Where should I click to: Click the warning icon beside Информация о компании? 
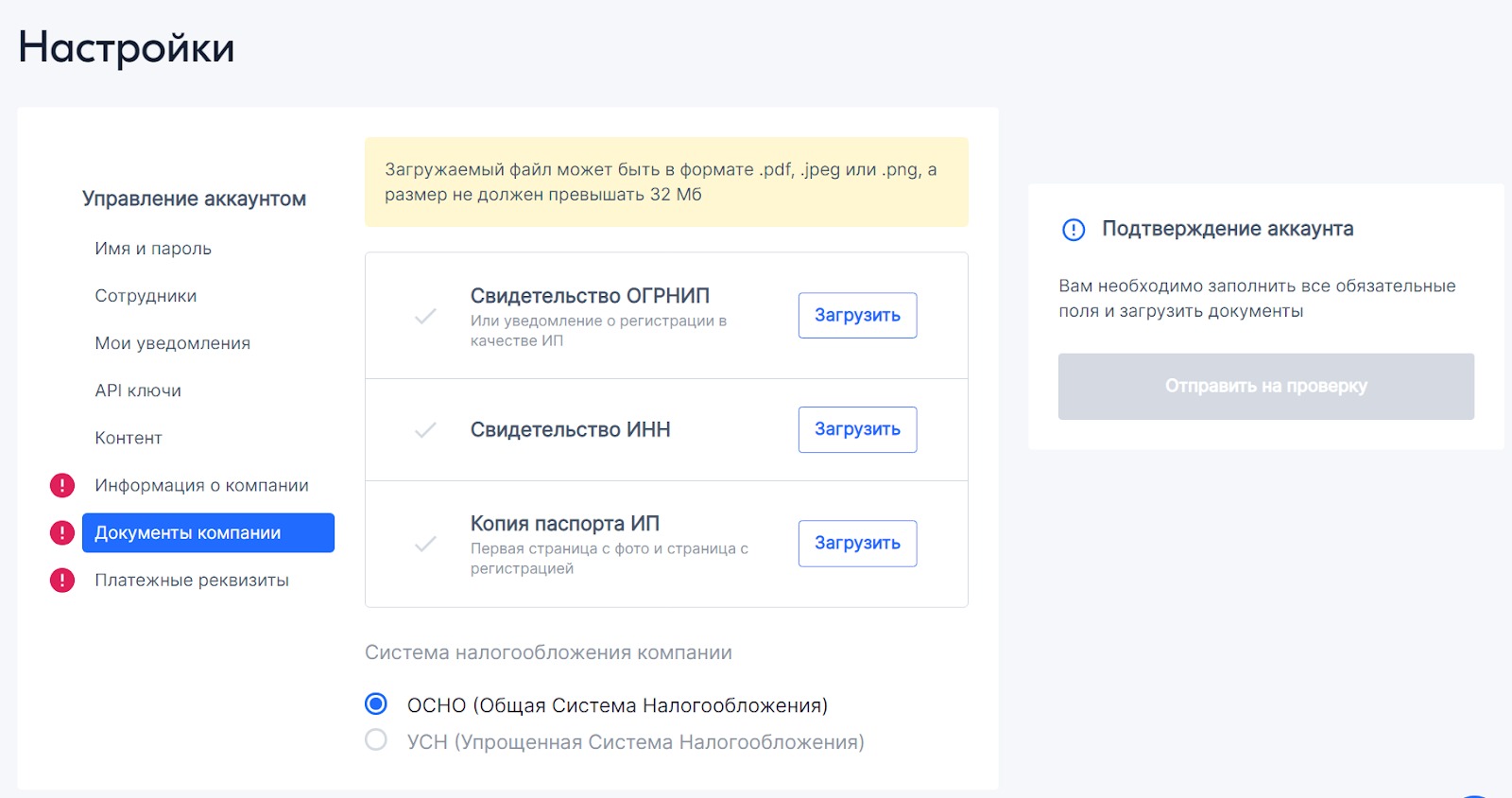coord(61,485)
